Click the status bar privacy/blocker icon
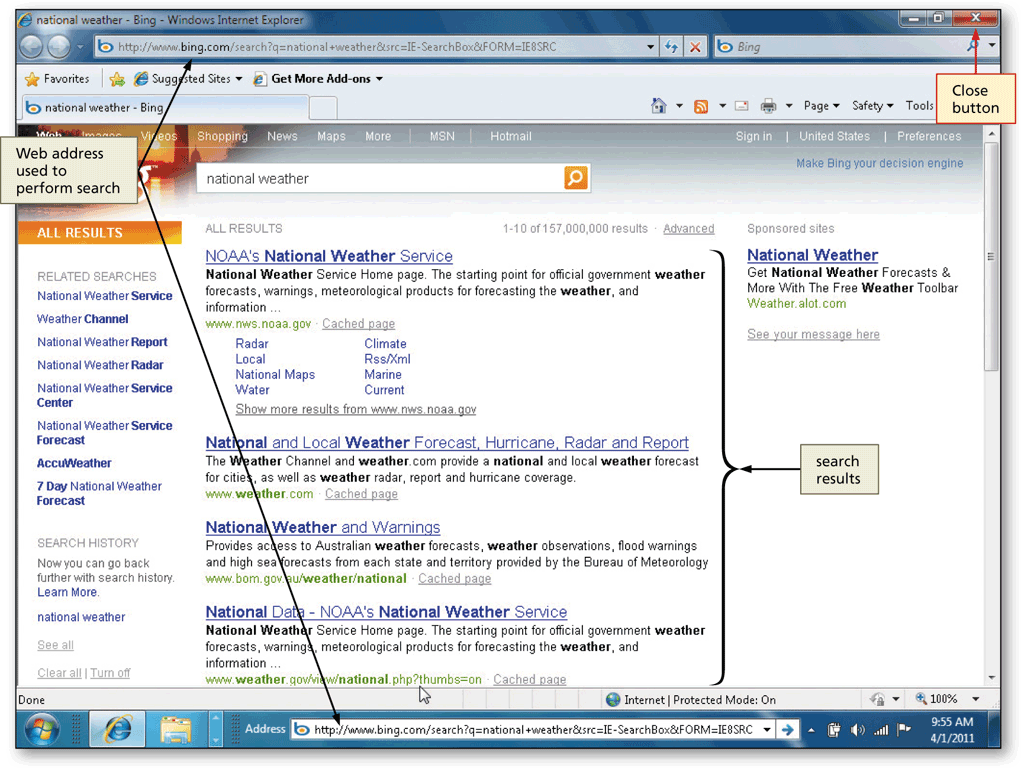Image resolution: width=1021 pixels, height=768 pixels. 877,700
